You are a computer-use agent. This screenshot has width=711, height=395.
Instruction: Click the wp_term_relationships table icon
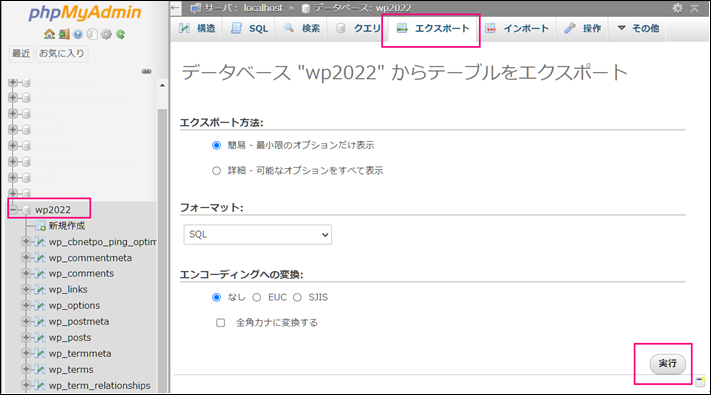[40, 385]
